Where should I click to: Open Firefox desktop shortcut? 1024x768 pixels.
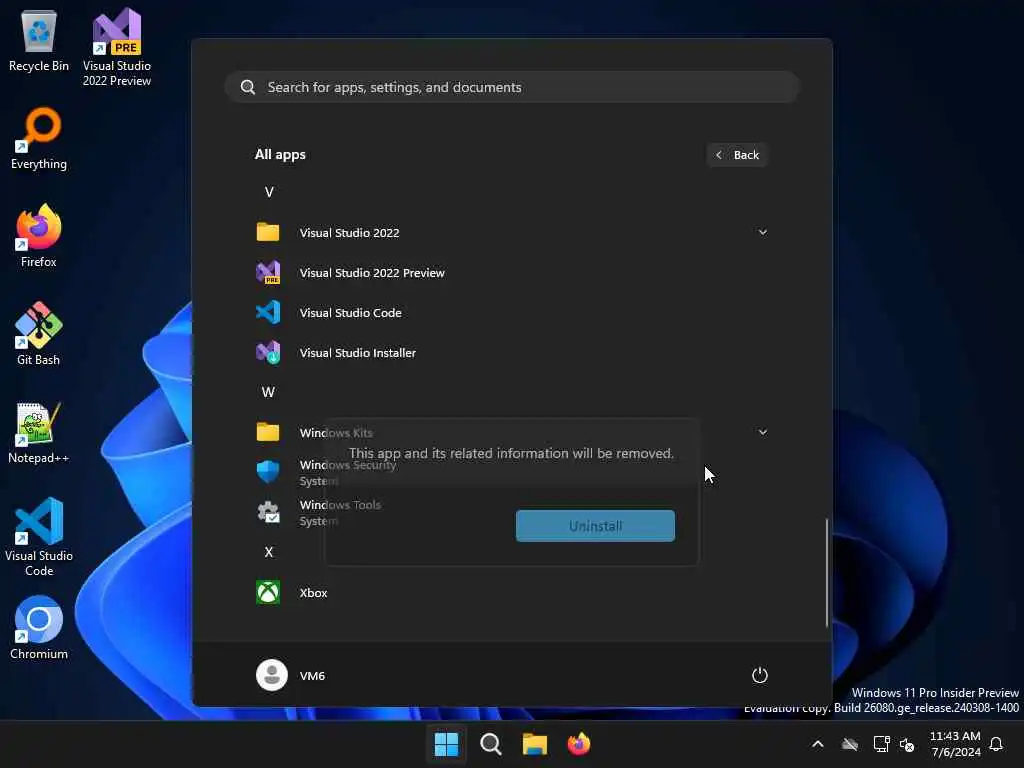(39, 236)
